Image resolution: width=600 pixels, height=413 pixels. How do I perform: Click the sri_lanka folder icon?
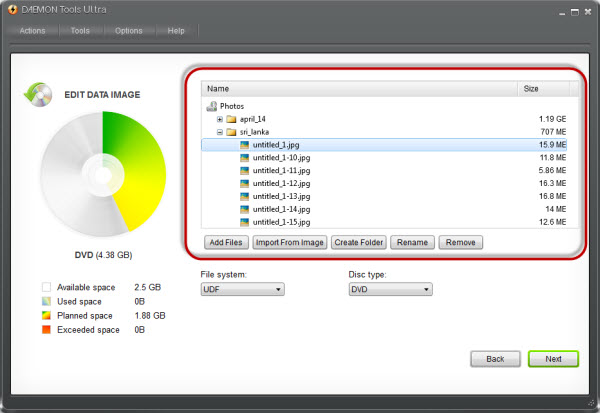(231, 132)
